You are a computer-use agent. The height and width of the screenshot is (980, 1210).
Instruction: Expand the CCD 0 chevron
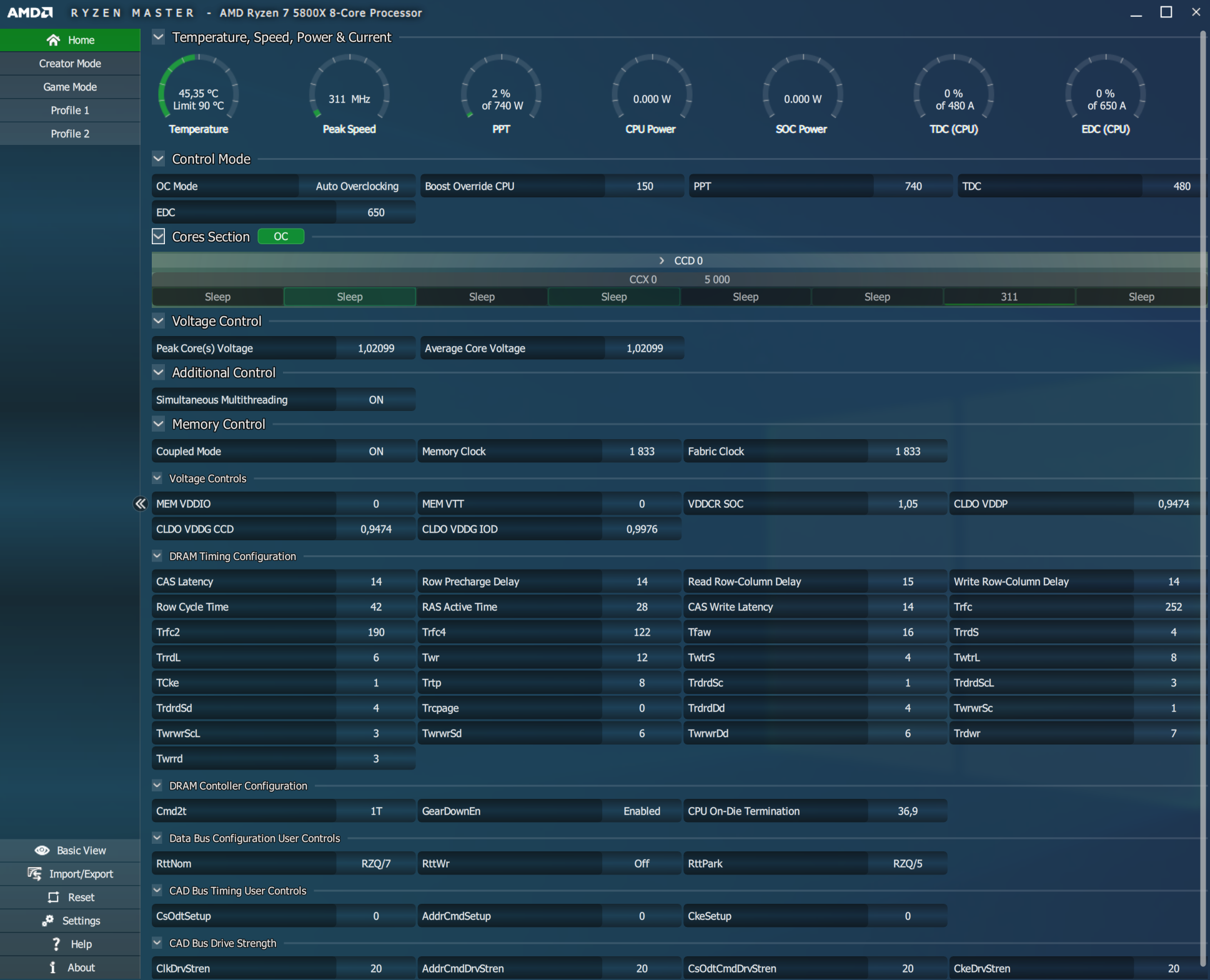[x=662, y=260]
